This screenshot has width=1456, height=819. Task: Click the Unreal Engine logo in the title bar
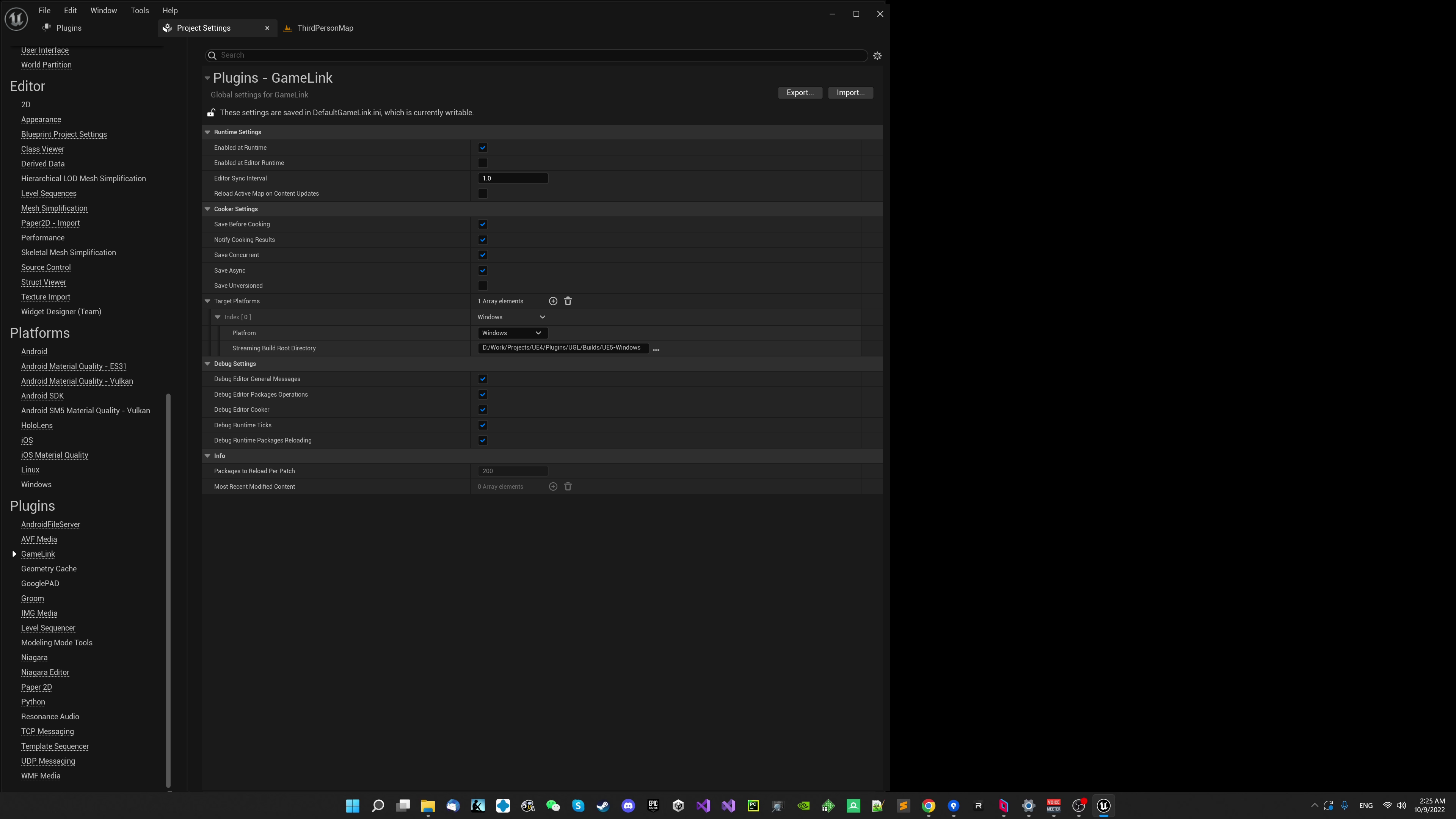tap(16, 19)
